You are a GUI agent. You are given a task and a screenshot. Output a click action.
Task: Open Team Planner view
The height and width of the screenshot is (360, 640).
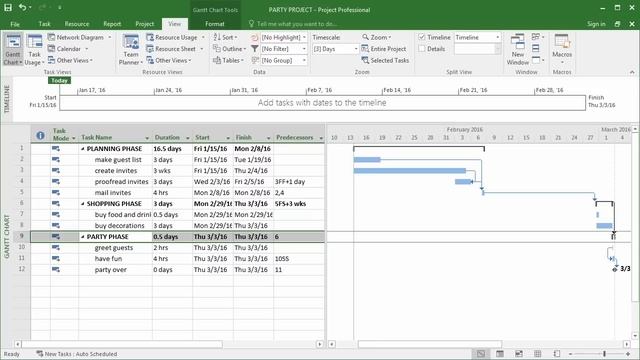coord(131,49)
